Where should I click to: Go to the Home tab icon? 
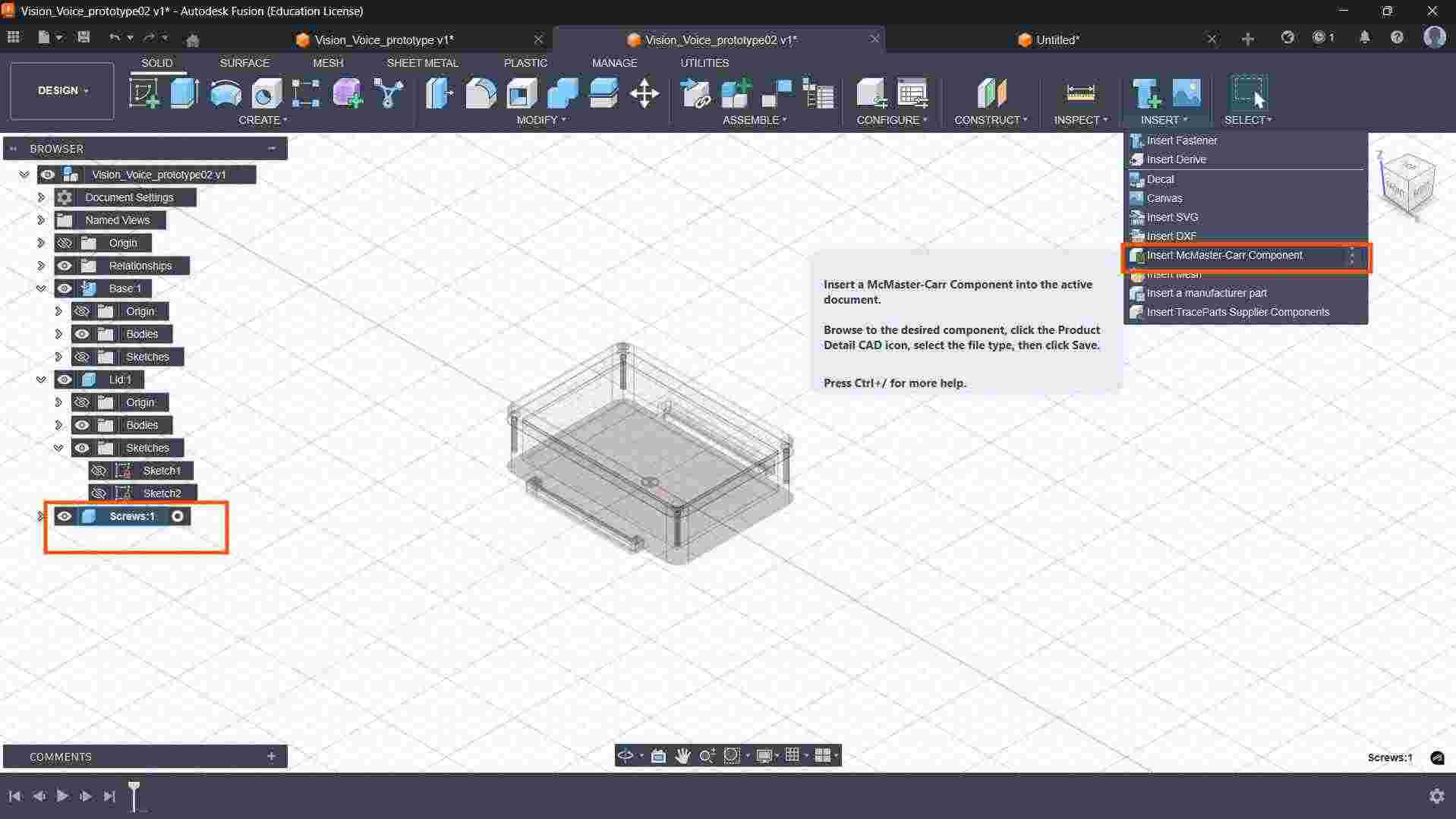coord(193,40)
